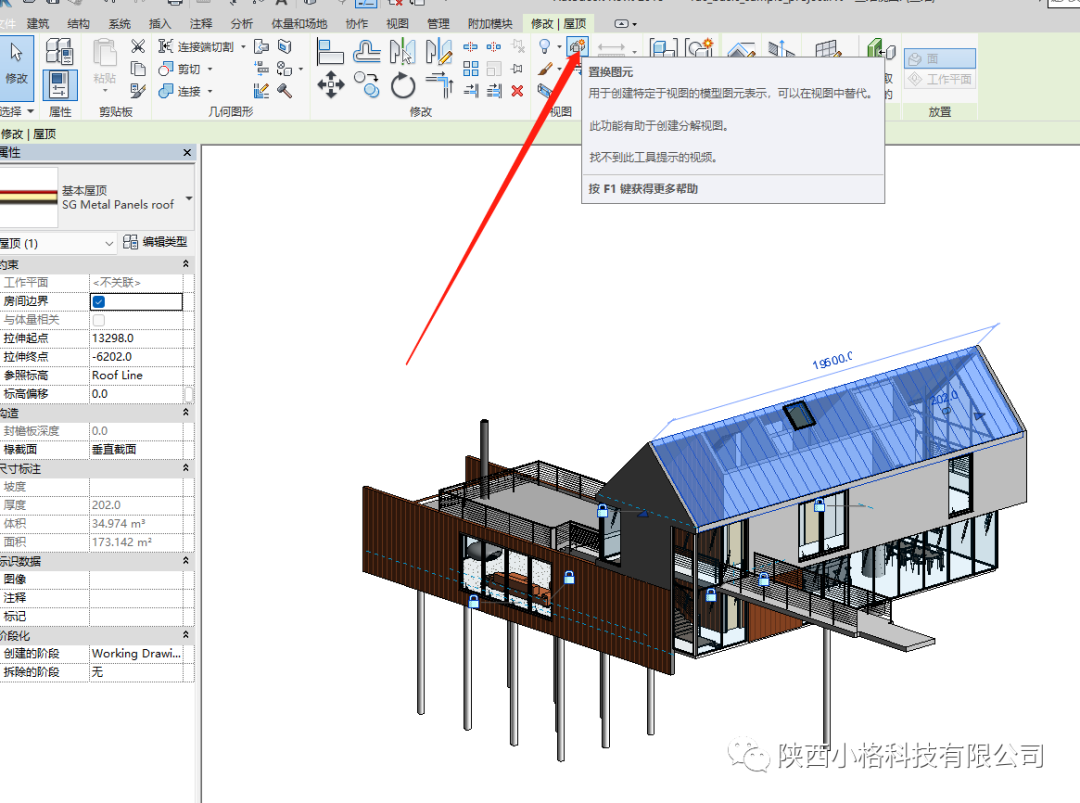Click the 19500.0 dimension on the roof
Screen dimensions: 1080x803
832,360
